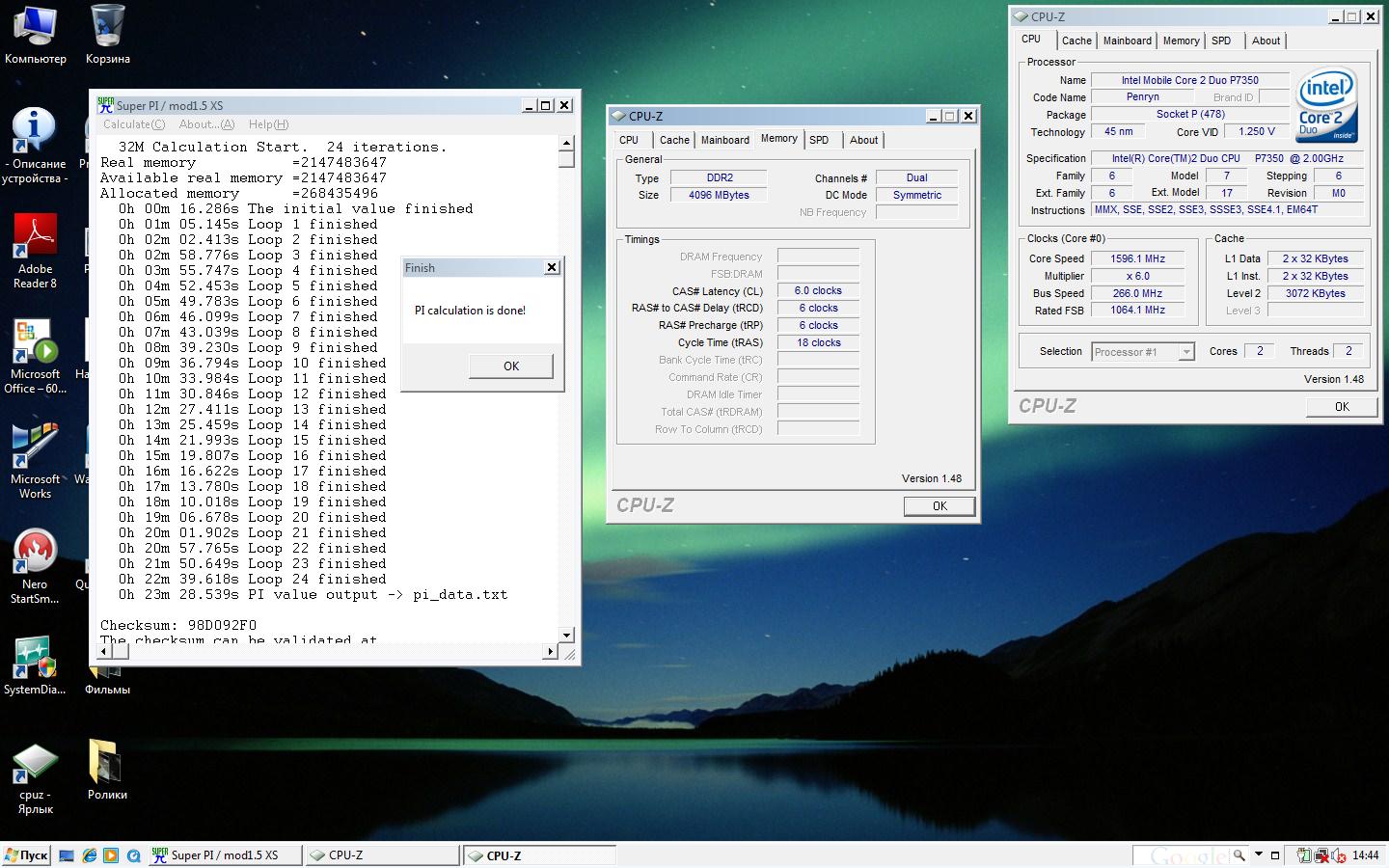
Task: Click the Google search magnifier icon in taskbar
Action: coord(1239,854)
